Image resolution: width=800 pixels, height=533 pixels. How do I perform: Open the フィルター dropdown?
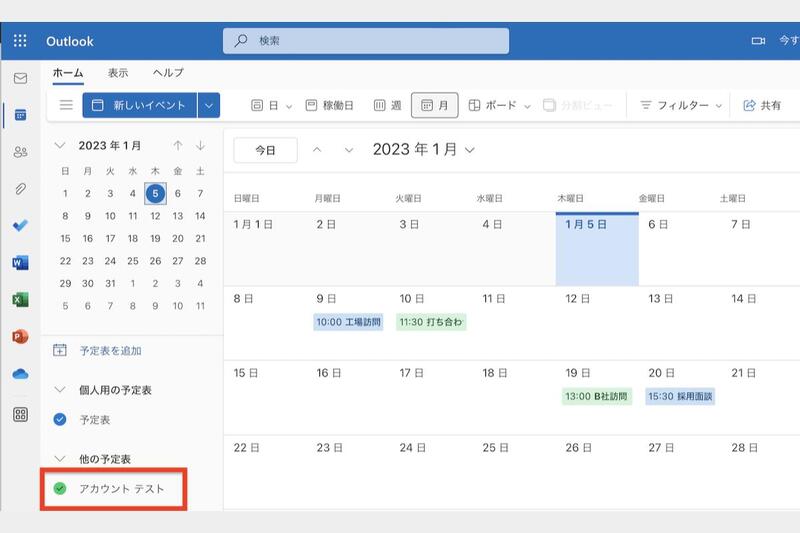click(680, 105)
